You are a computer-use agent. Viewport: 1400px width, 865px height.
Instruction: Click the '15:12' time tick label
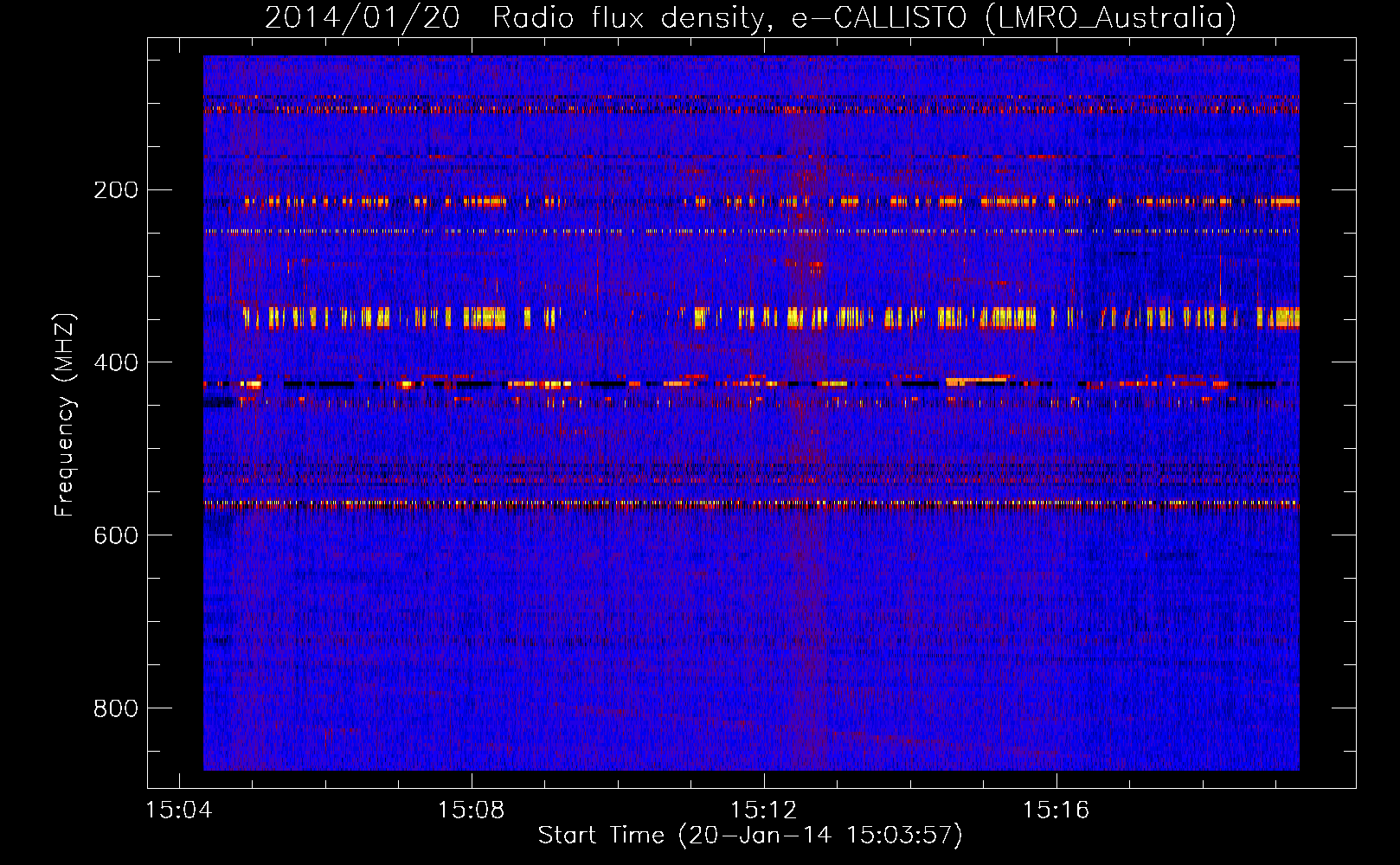tap(764, 811)
